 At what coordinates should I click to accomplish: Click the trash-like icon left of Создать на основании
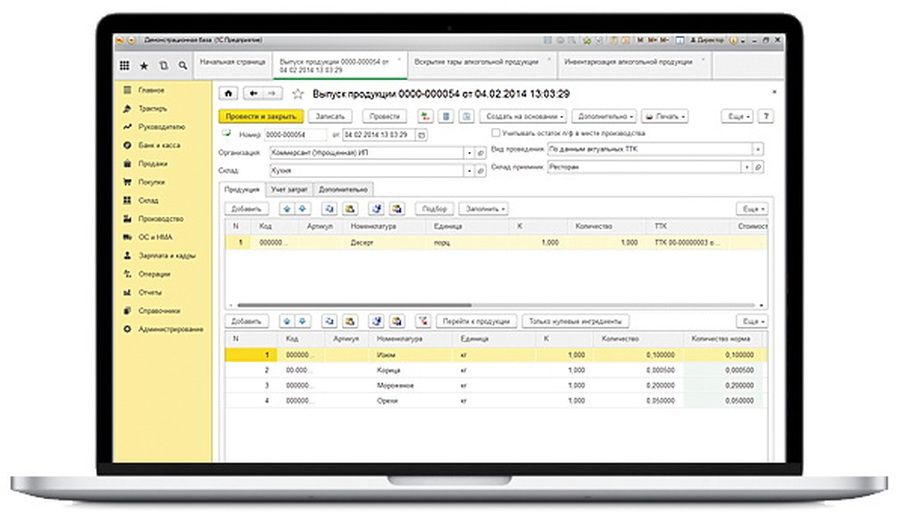coord(446,117)
